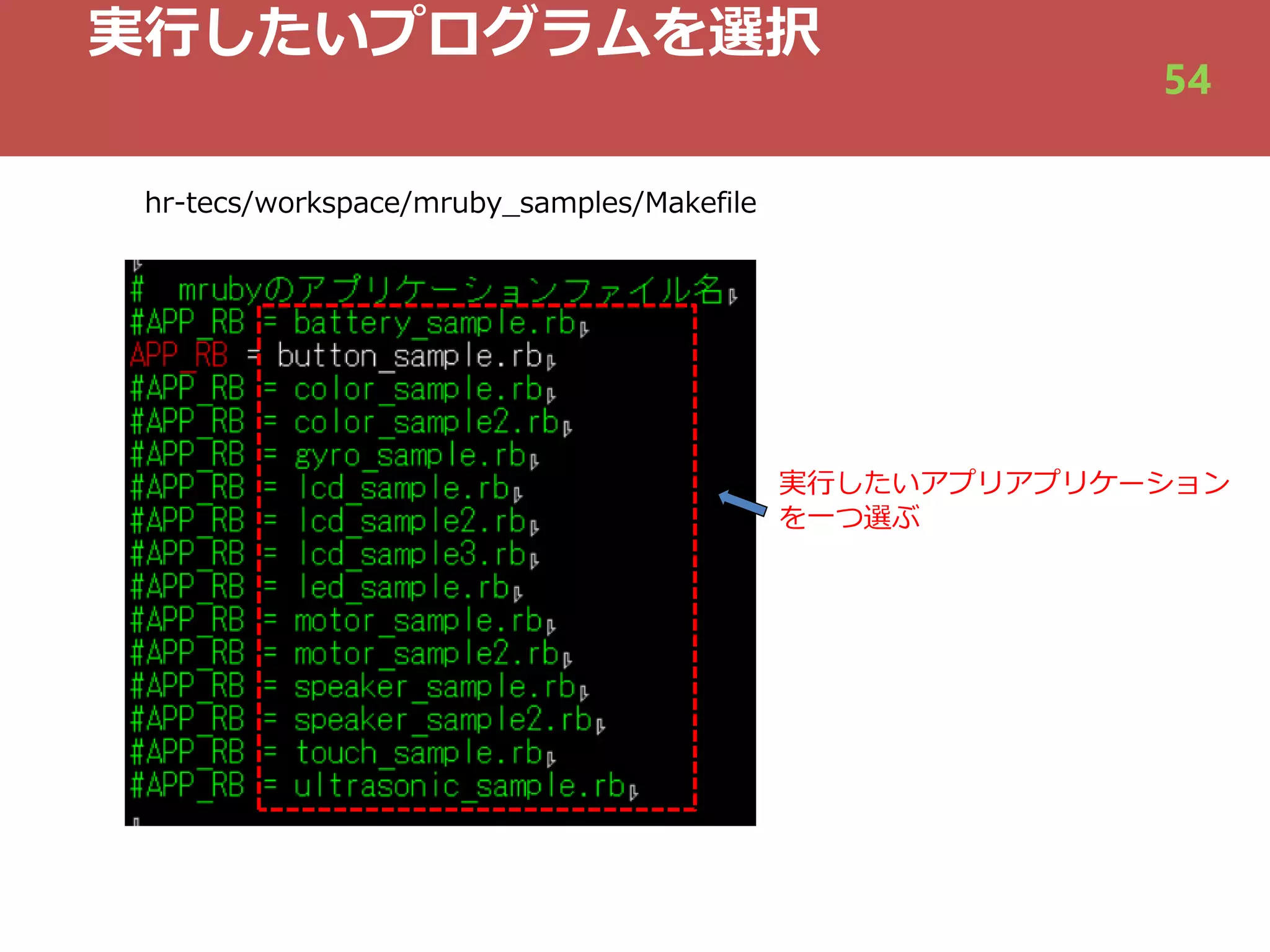Select the gyro_sample.rb line
1270x952 pixels.
[335, 456]
